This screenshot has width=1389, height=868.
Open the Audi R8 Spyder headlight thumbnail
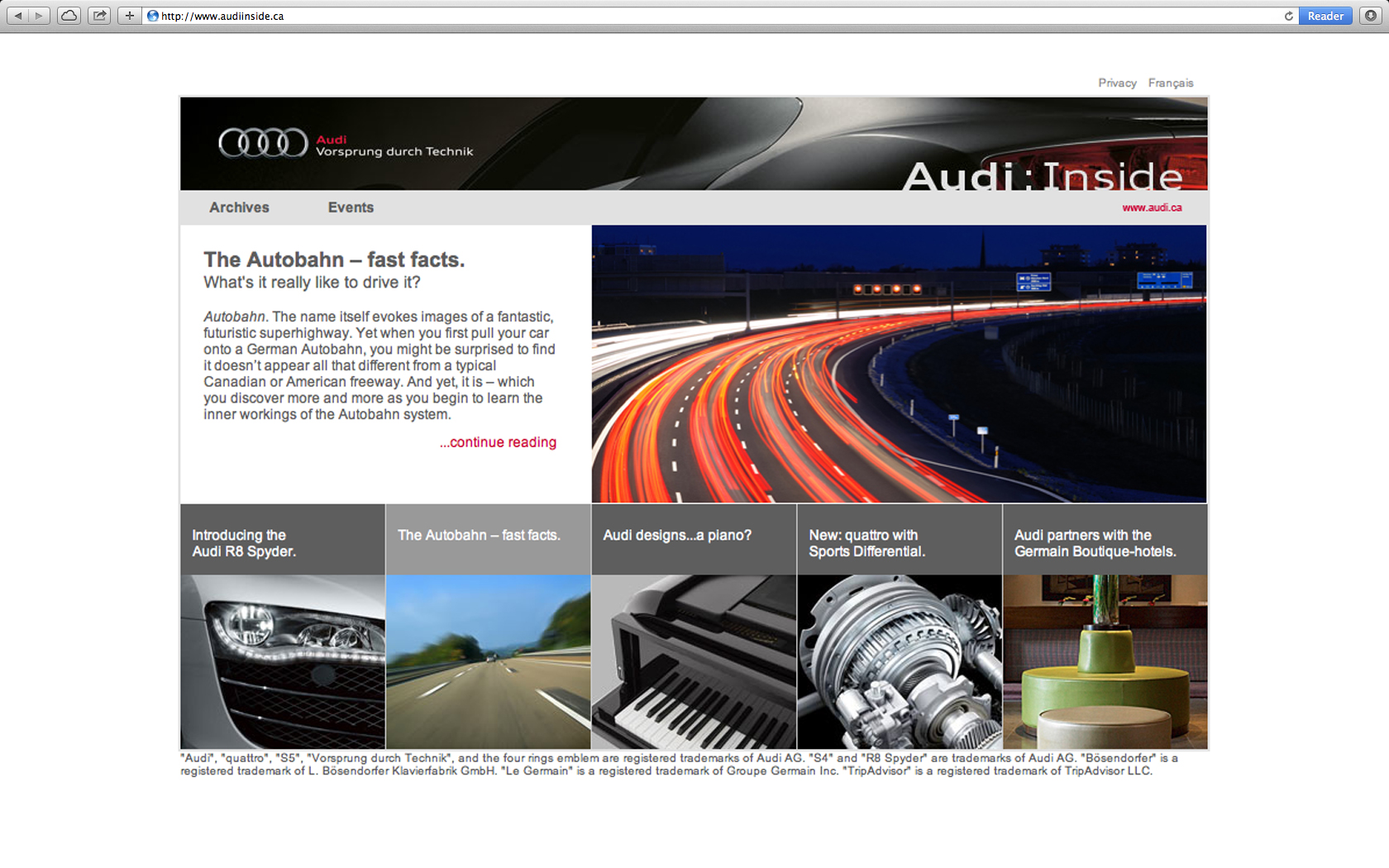pos(283,661)
